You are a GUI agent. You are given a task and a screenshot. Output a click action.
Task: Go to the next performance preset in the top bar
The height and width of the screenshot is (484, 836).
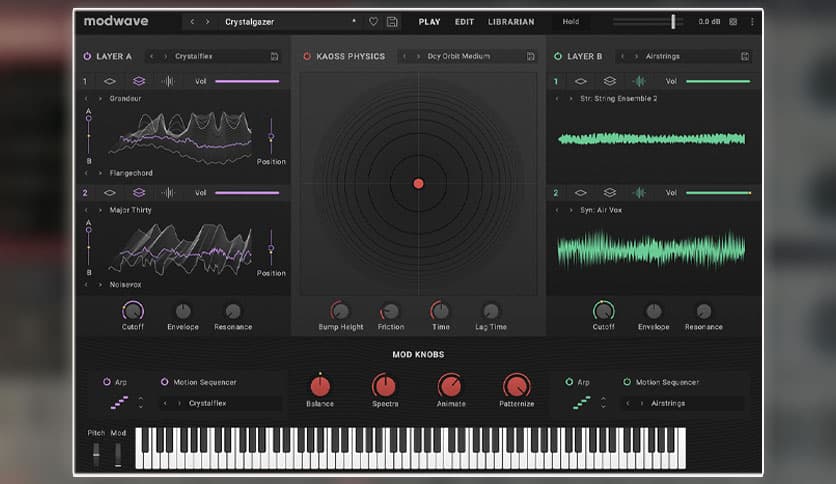207,22
